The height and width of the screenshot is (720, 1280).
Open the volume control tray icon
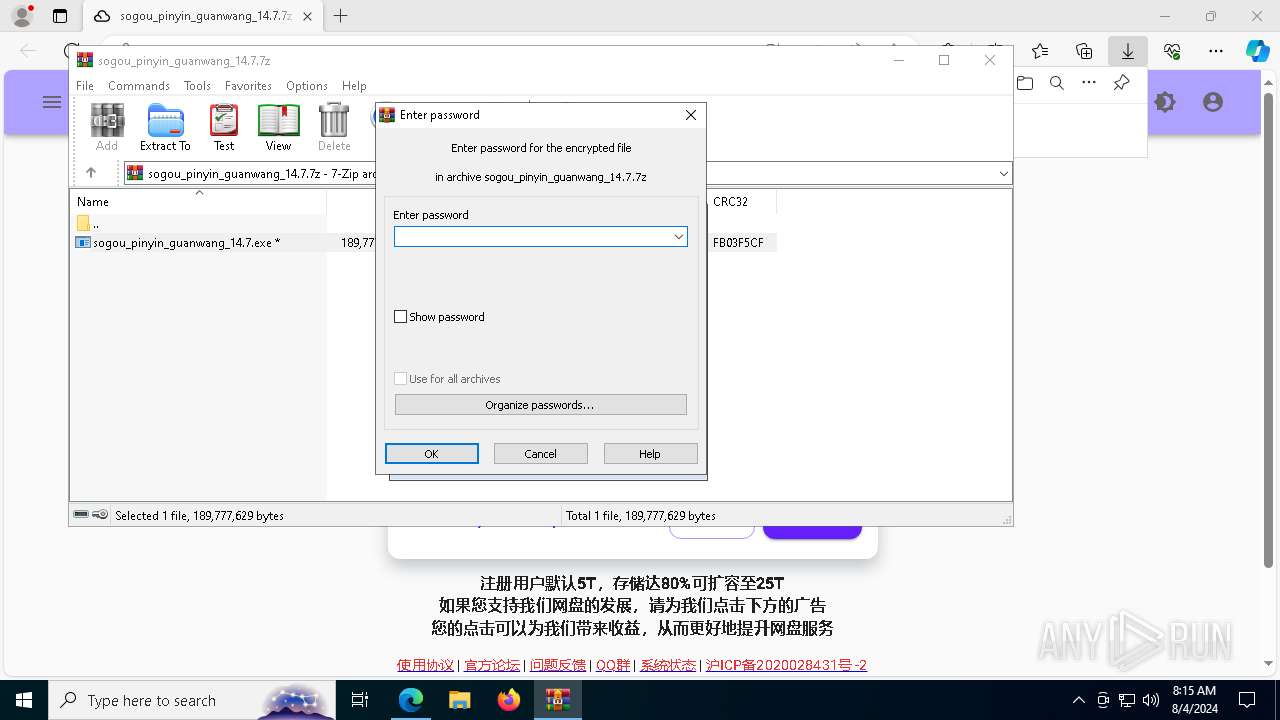coord(1151,700)
